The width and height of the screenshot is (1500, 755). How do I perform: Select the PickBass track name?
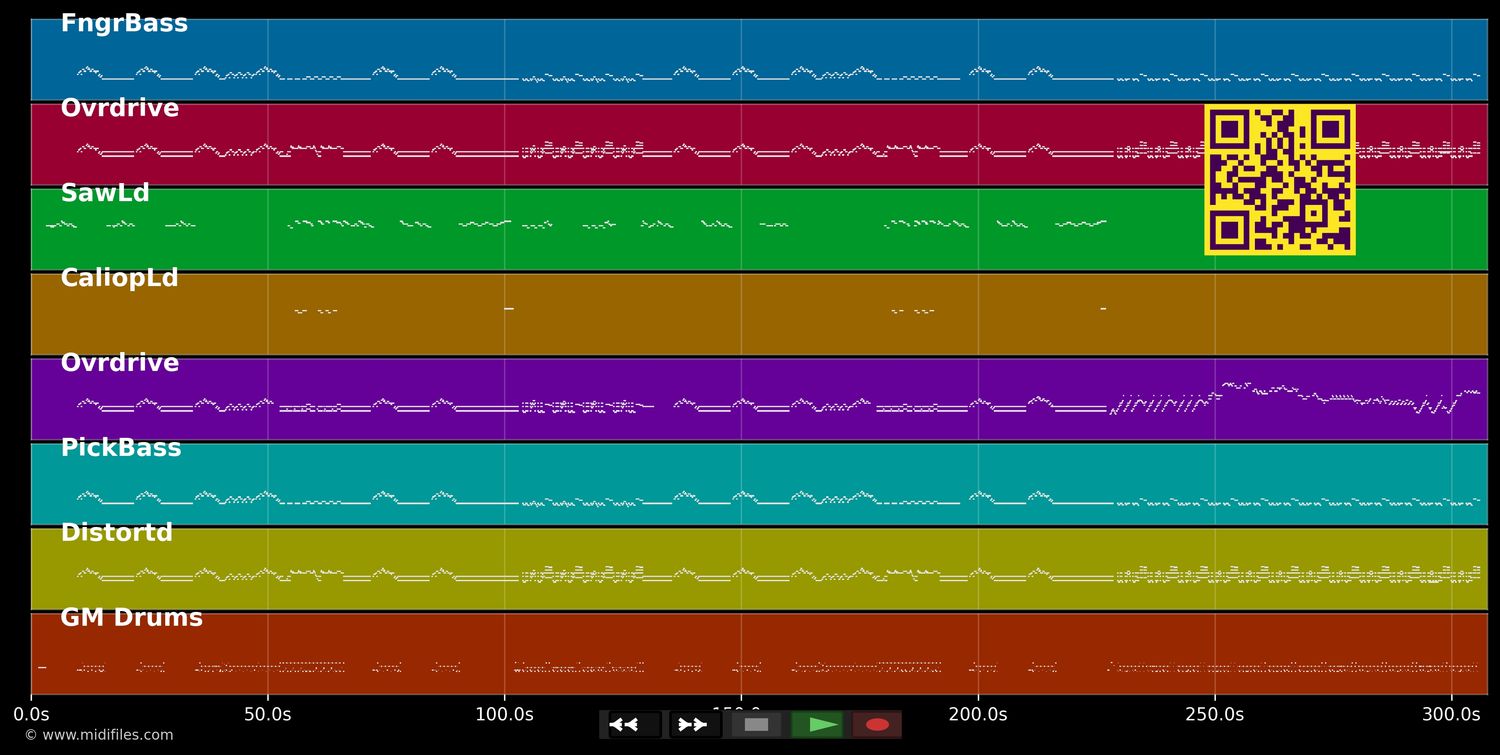(120, 448)
